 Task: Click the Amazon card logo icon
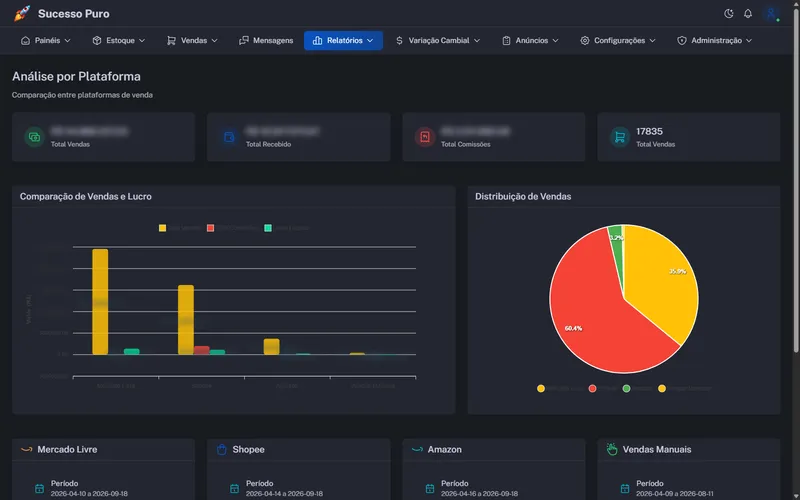click(417, 449)
